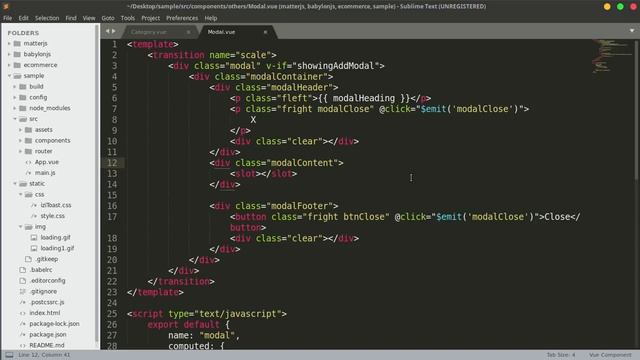Open the Selection menu
This screenshot has height=360, width=640.
point(47,18)
